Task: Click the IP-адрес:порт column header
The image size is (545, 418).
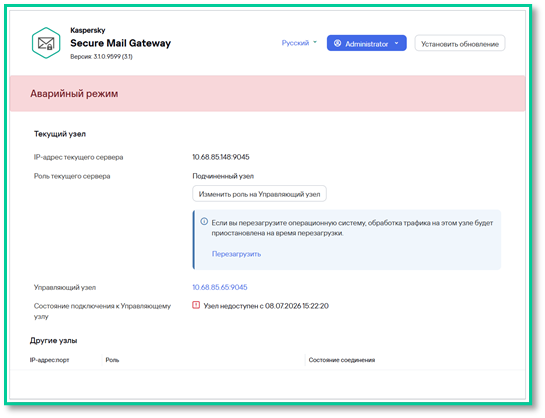Action: [49, 360]
